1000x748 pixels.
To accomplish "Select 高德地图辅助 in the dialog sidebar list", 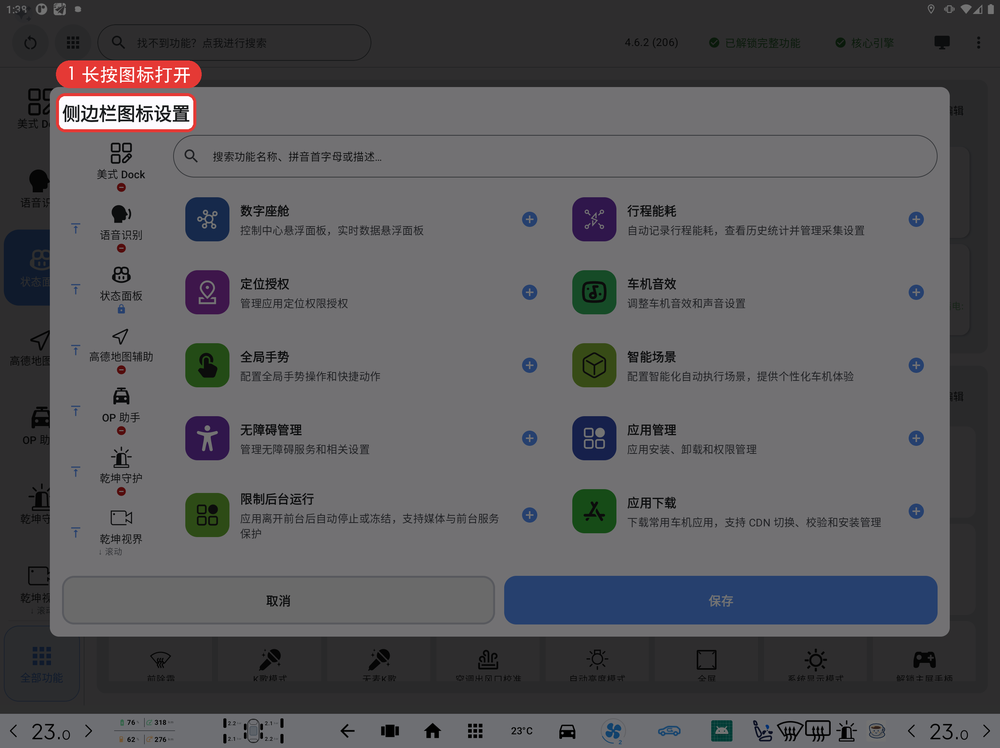I will (x=121, y=344).
